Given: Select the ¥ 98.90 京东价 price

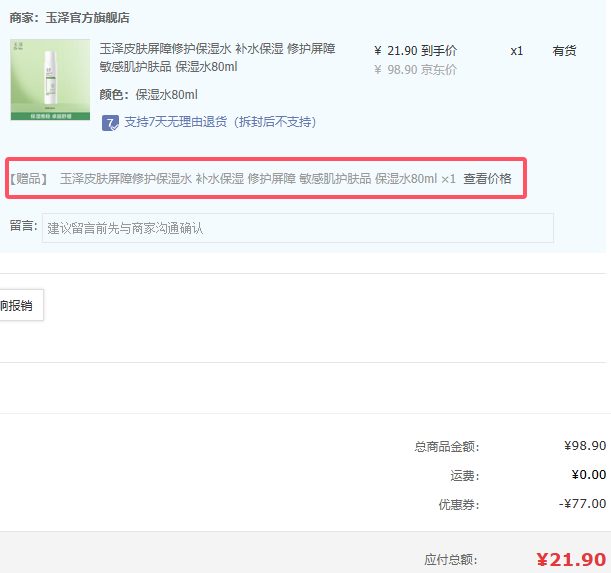Looking at the screenshot, I should pos(415,70).
